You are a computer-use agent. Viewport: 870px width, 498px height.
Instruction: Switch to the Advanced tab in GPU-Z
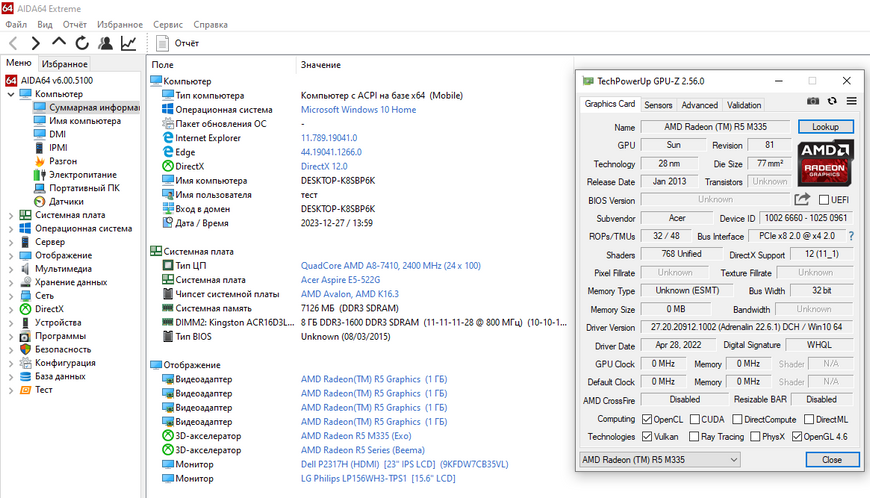[700, 105]
